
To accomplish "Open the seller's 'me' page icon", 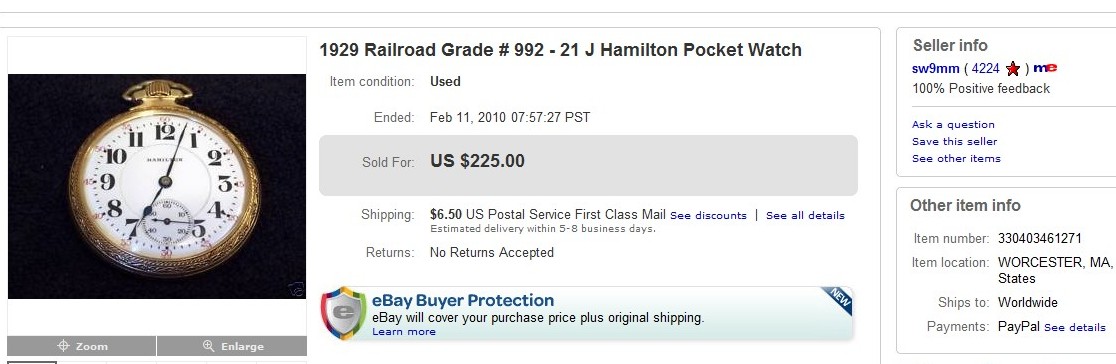I will [x=1045, y=68].
